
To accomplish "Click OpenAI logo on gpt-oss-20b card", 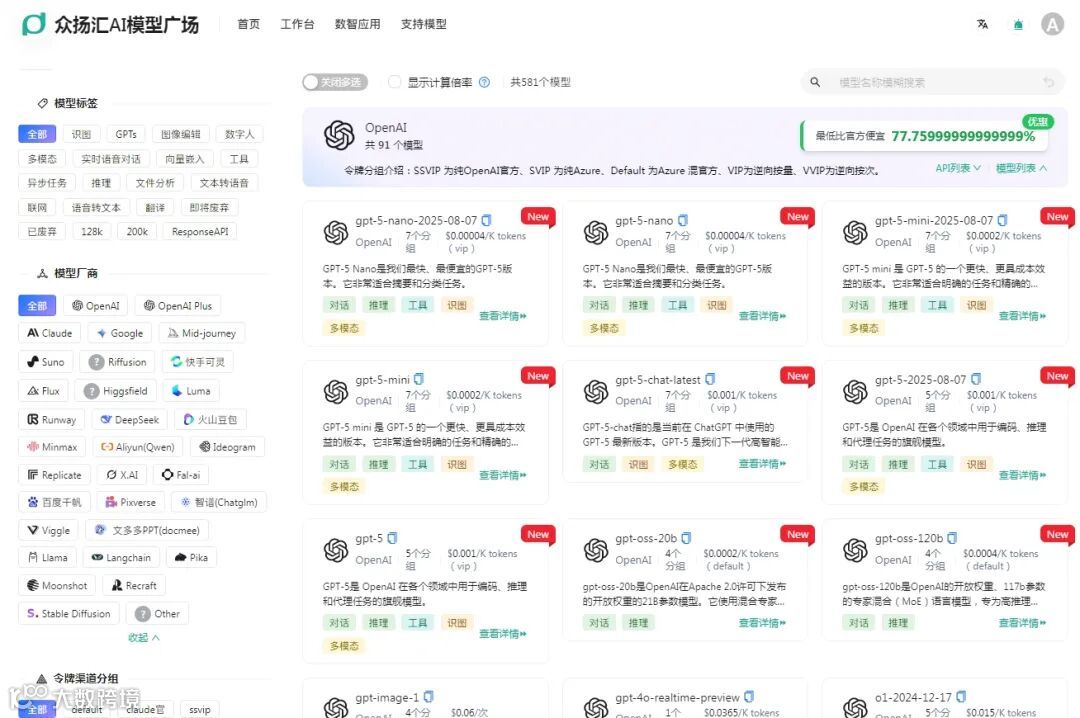I will pos(596,551).
